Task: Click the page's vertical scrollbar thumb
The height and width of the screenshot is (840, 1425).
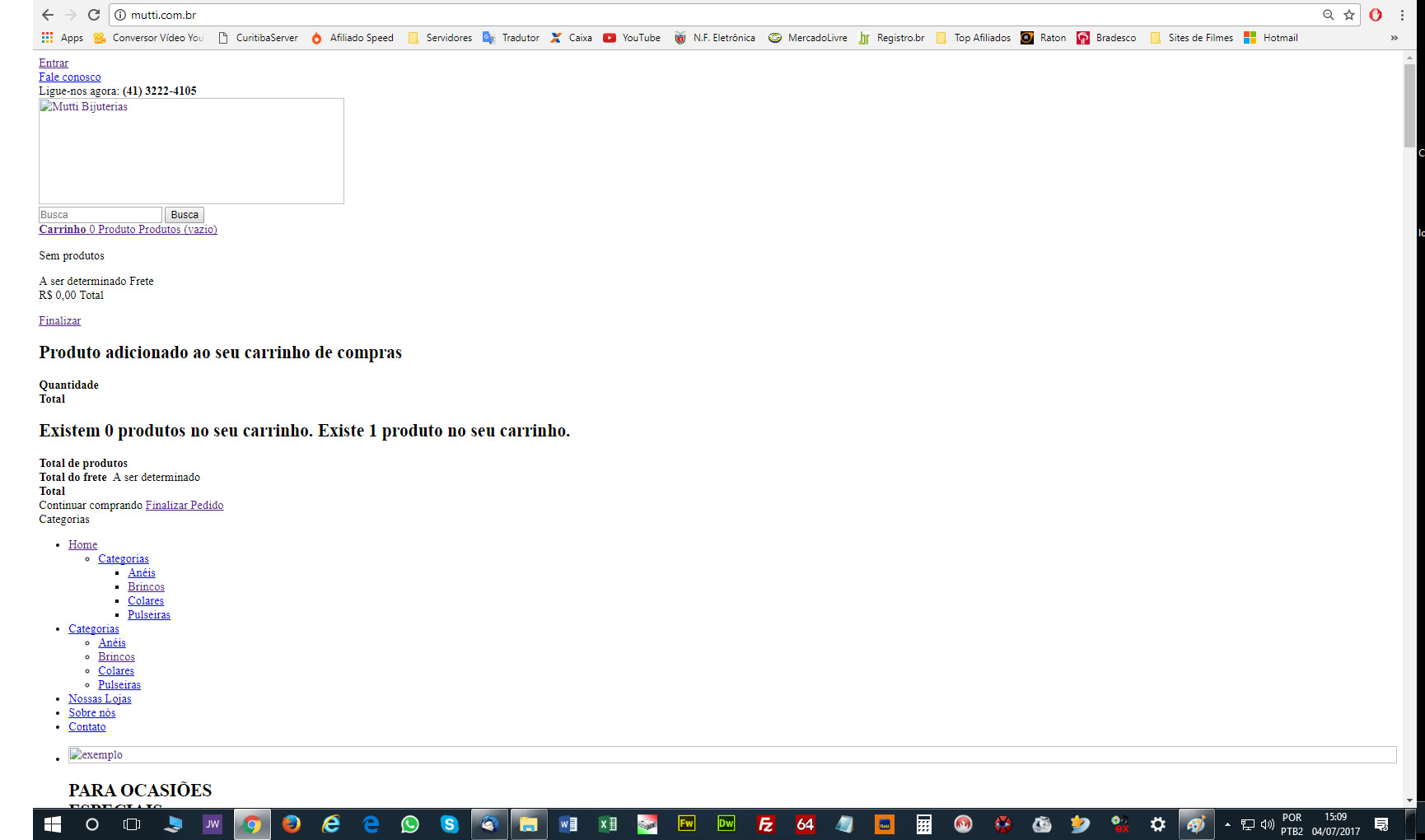Action: 1410,105
